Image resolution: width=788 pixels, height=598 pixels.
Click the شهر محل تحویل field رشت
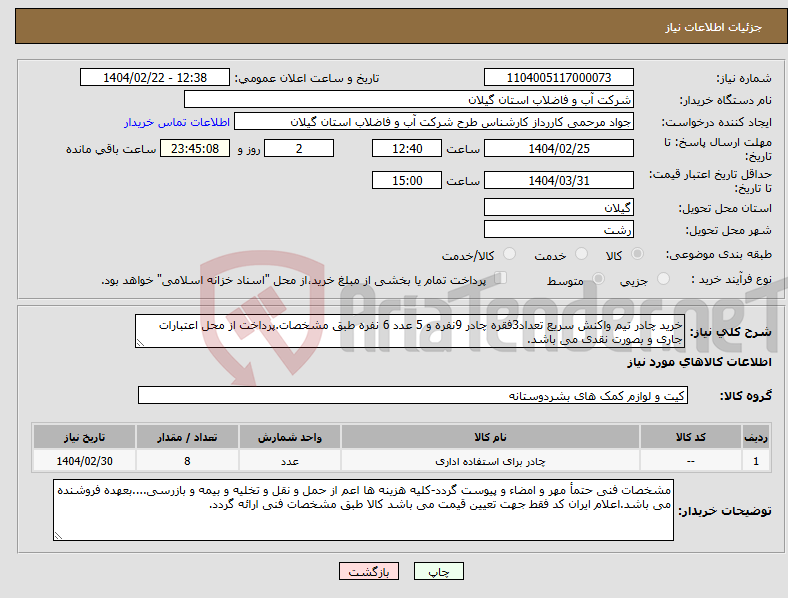click(x=559, y=229)
